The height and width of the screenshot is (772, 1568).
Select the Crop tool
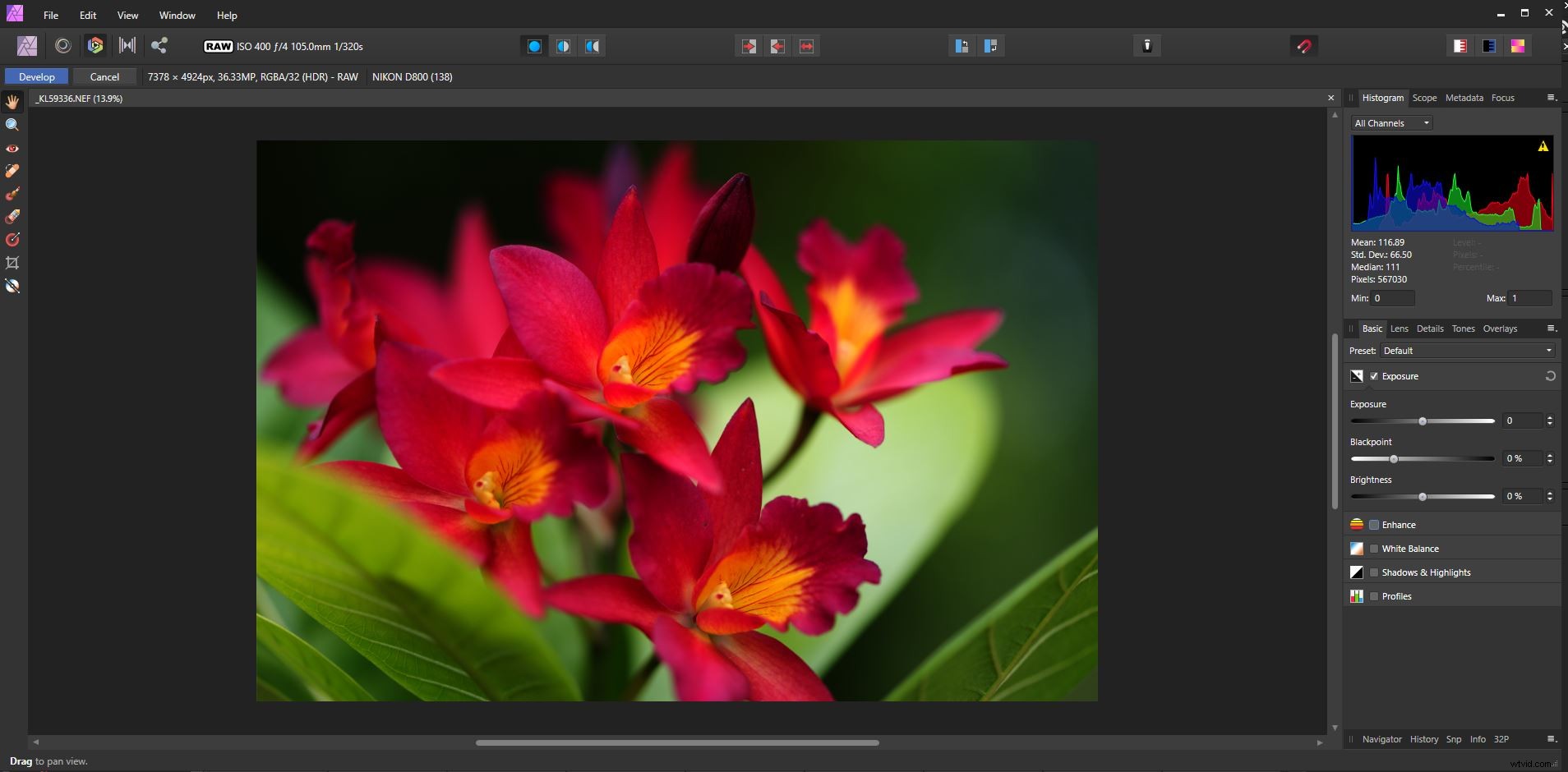[12, 263]
